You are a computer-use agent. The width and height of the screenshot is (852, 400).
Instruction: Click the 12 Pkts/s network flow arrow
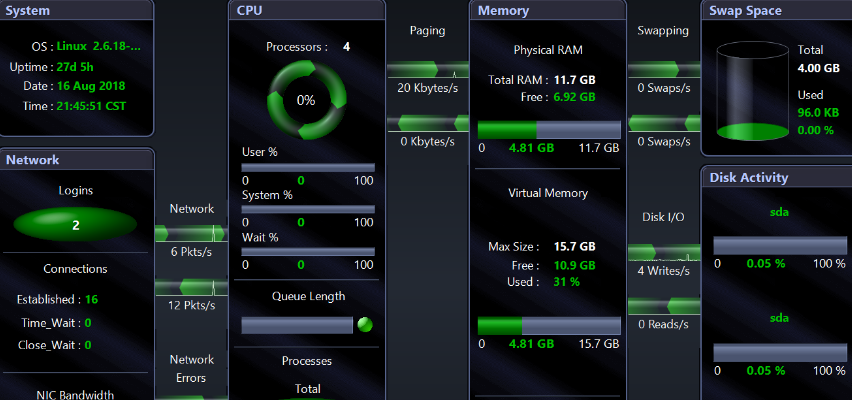point(191,287)
